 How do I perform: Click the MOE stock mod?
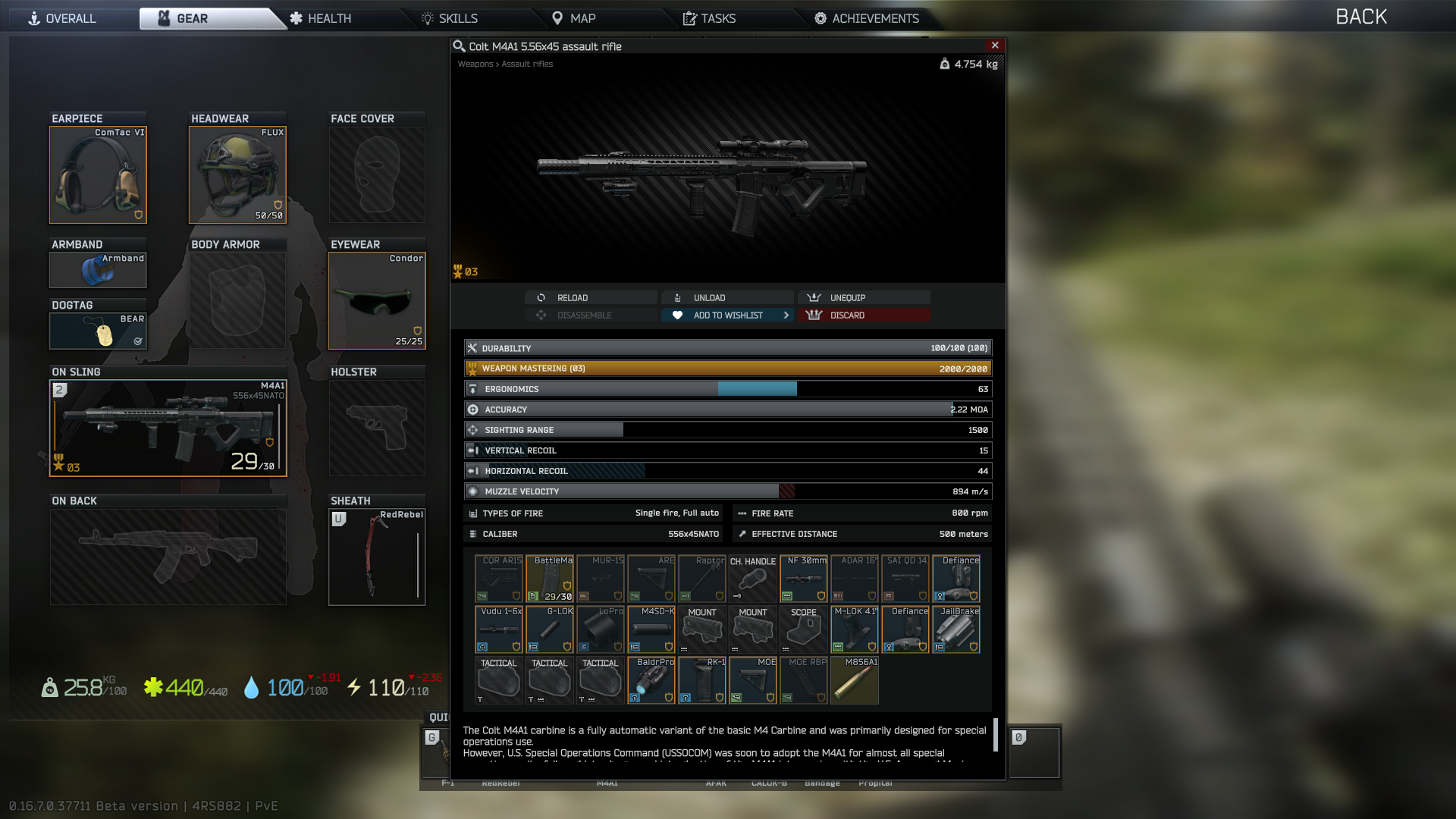pyautogui.click(x=753, y=680)
